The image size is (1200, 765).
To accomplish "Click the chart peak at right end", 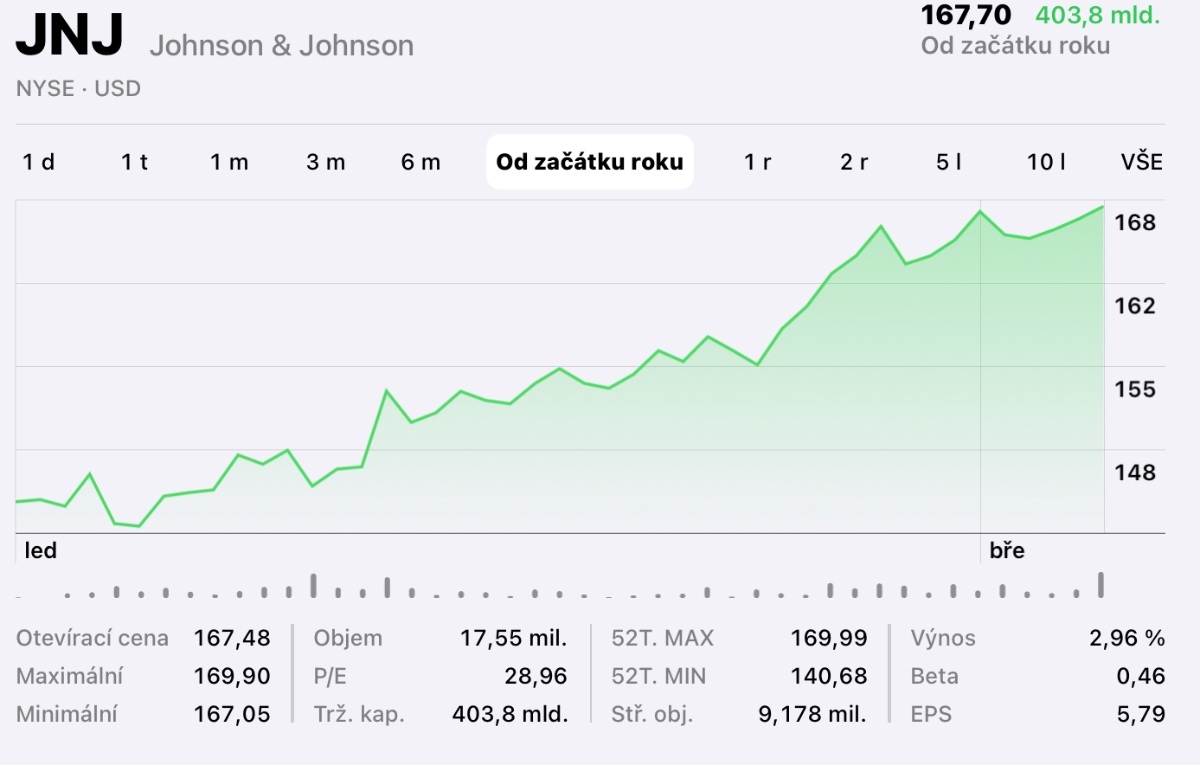I will (1103, 207).
